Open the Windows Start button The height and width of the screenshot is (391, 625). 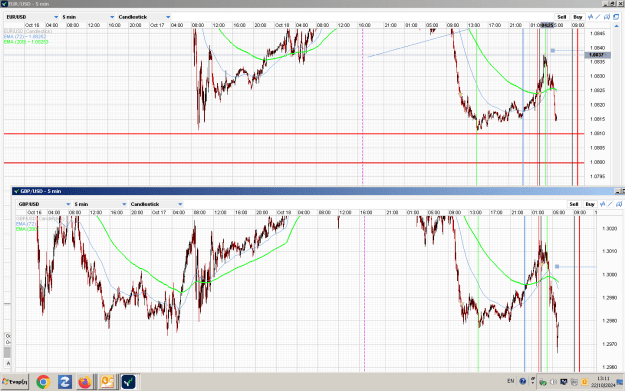tap(15, 382)
